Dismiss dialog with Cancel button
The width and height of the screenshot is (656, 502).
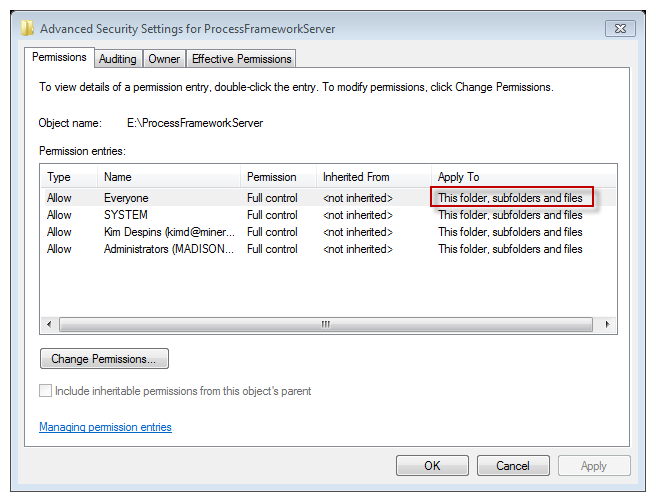[513, 466]
